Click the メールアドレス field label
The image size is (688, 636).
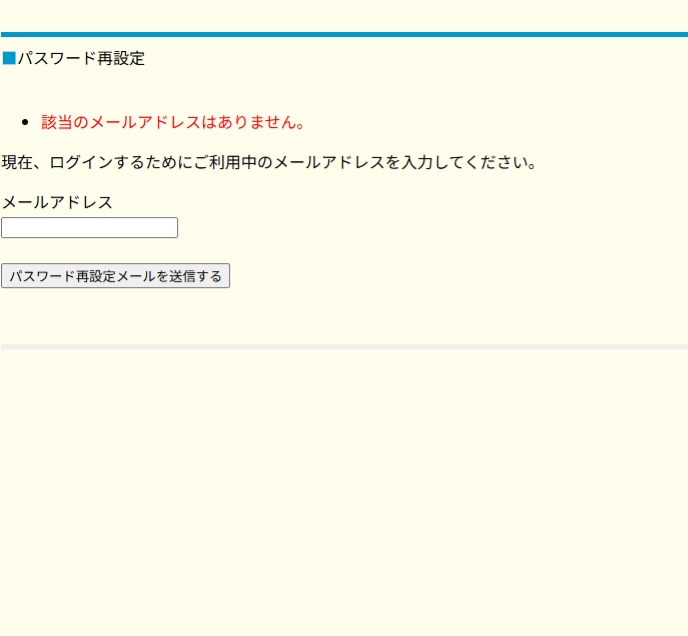click(x=57, y=202)
